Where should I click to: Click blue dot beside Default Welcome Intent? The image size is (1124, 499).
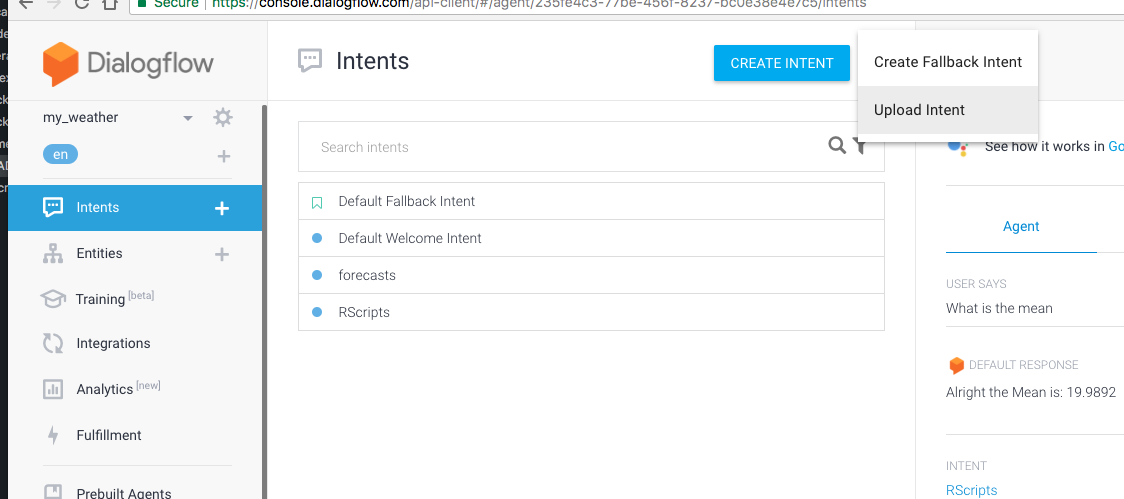tap(317, 238)
